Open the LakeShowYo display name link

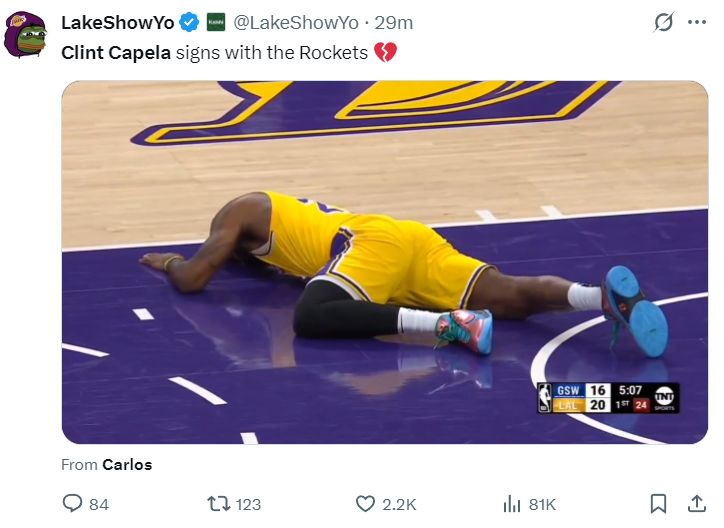[x=117, y=23]
